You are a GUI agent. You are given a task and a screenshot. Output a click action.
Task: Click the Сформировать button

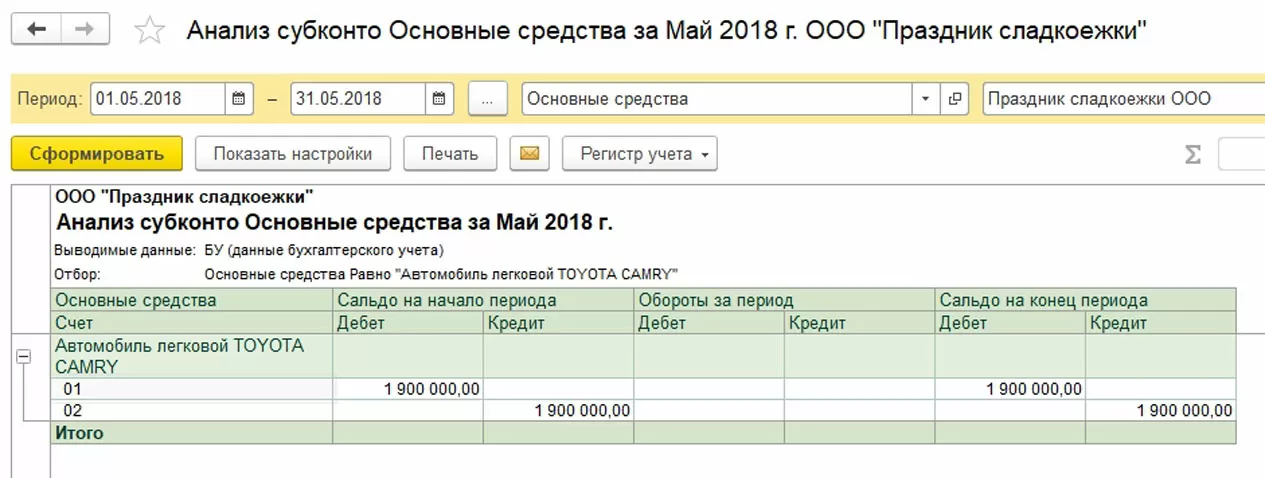tap(96, 154)
